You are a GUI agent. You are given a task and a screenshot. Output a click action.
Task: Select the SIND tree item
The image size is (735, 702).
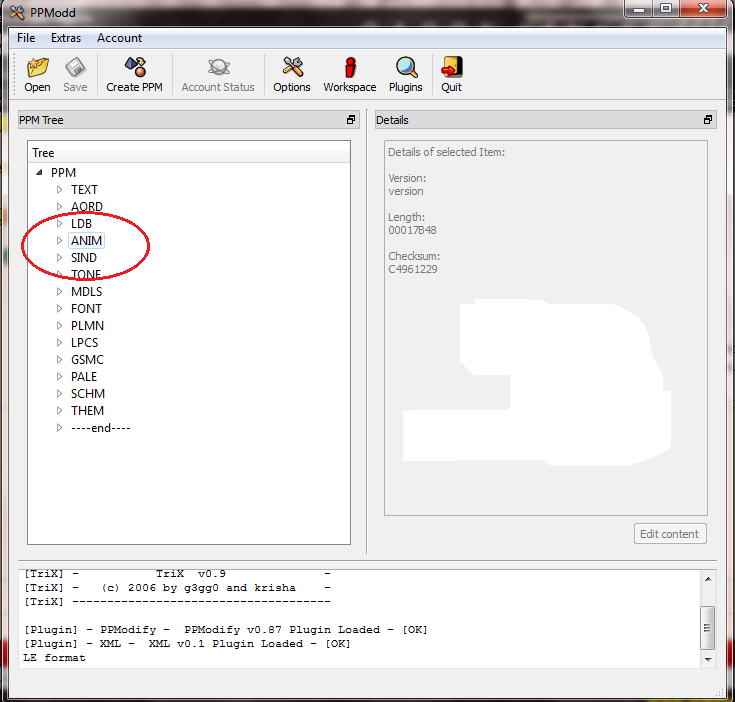tap(84, 257)
